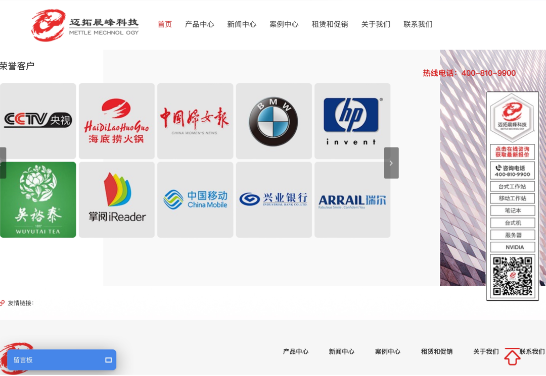This screenshot has width=546, height=376.
Task: Open the blue 留言板 message board bar
Action: pyautogui.click(x=61, y=360)
